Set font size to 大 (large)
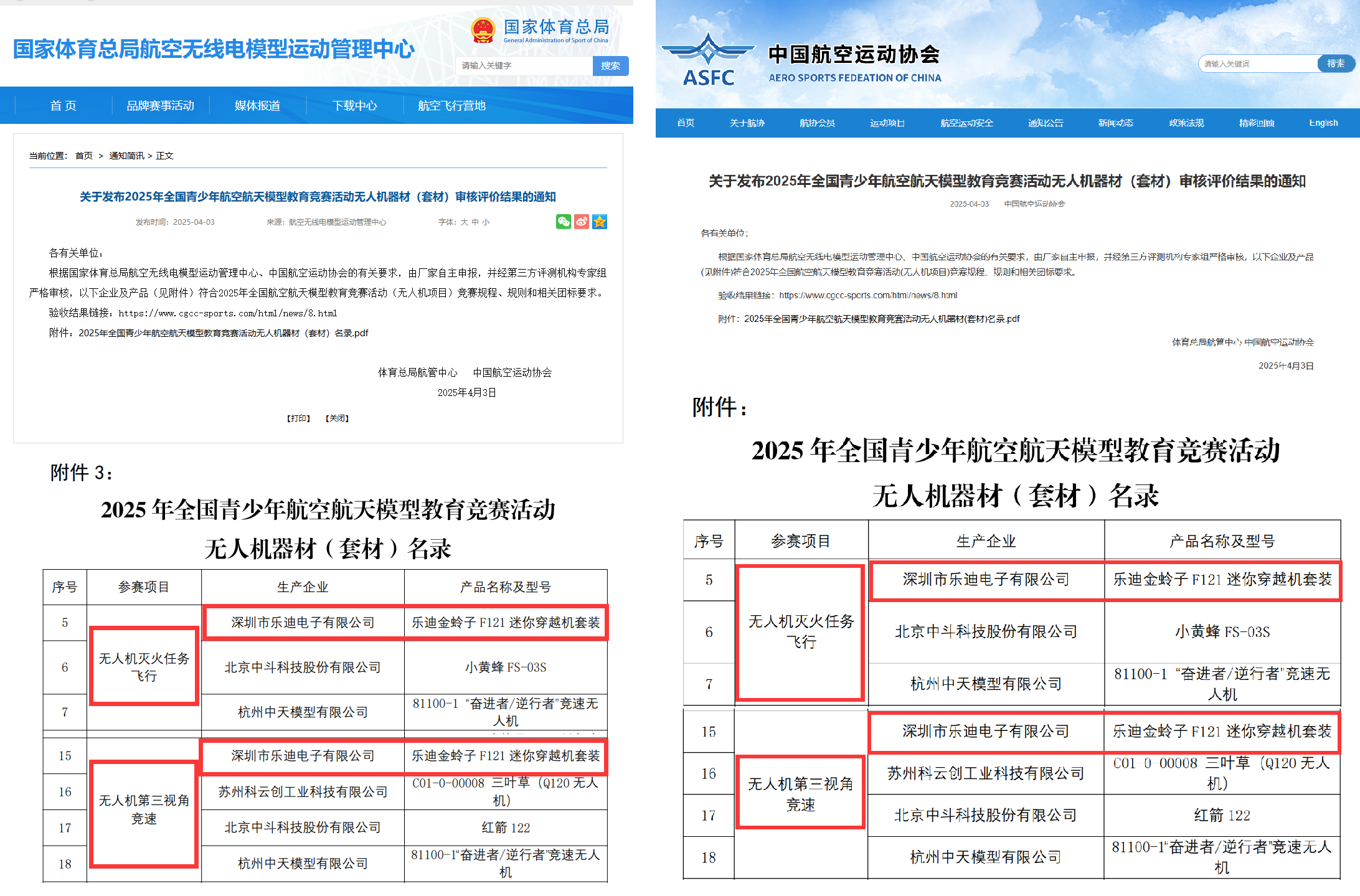The image size is (1360, 896). pyautogui.click(x=464, y=222)
